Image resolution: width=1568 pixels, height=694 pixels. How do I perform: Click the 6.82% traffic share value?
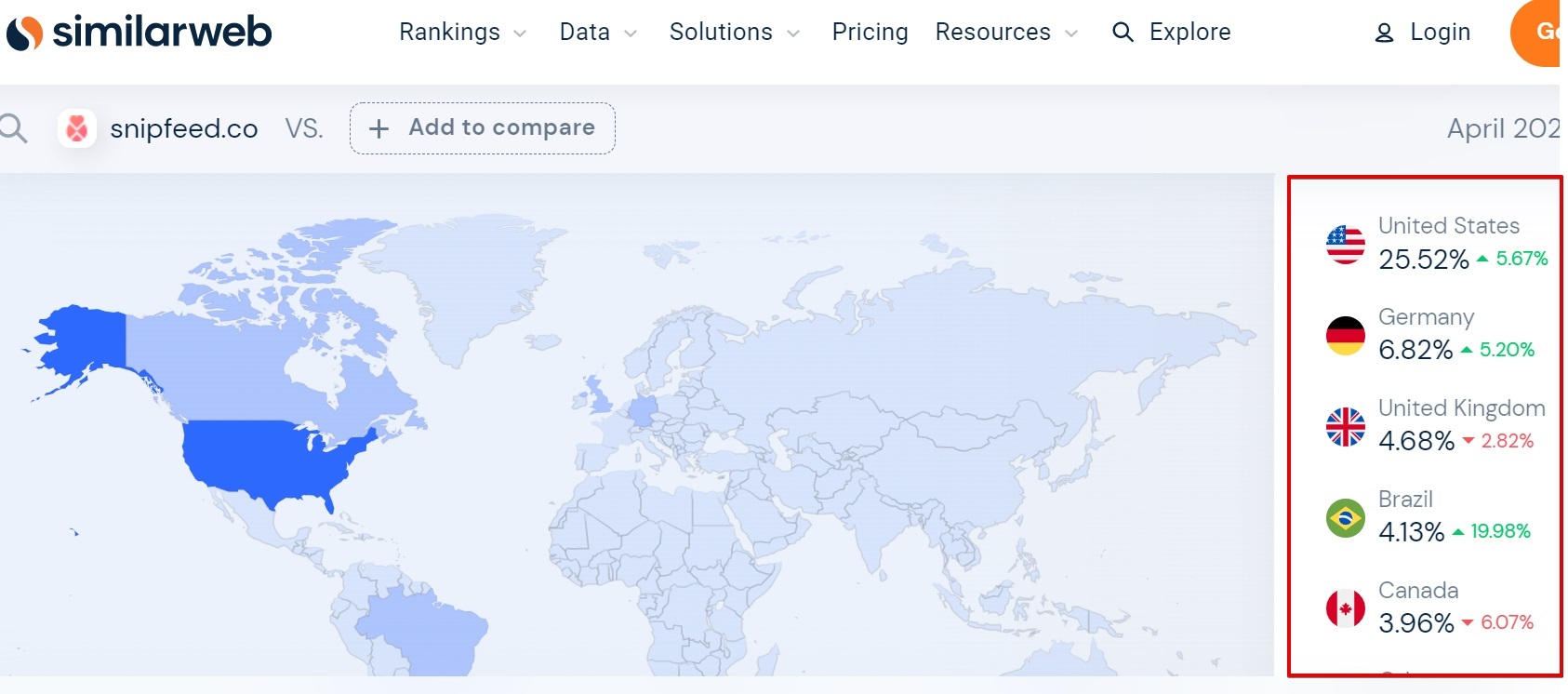[x=1415, y=351]
